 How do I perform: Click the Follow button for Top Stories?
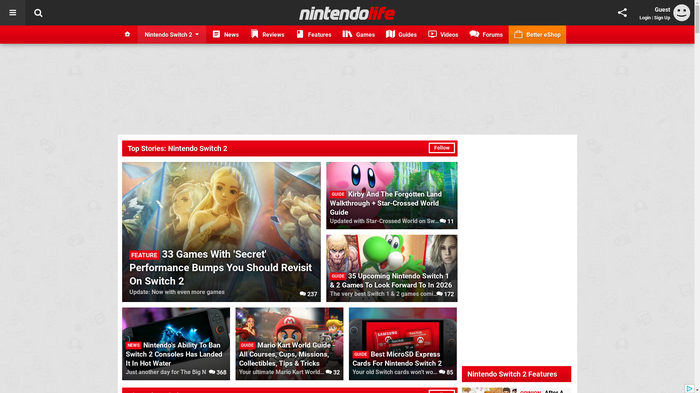[442, 148]
